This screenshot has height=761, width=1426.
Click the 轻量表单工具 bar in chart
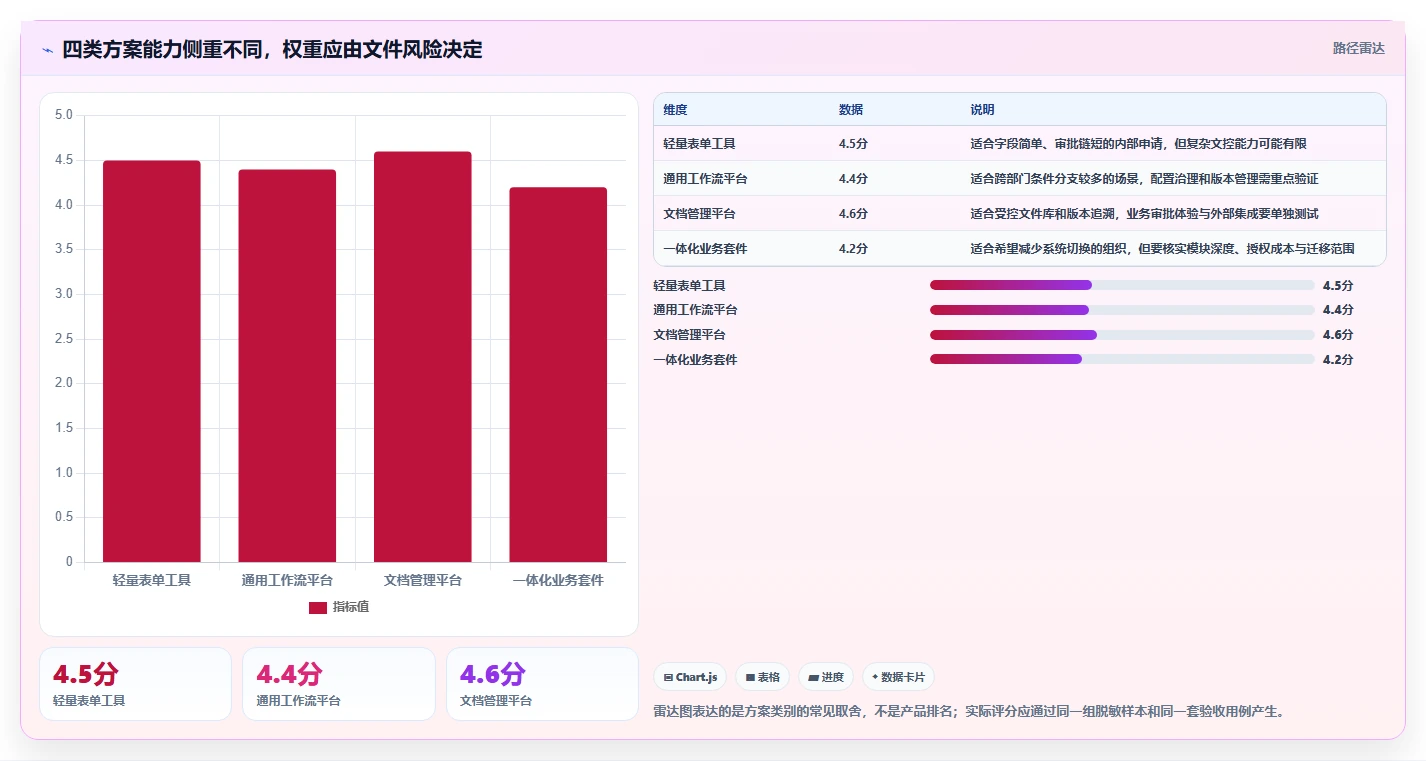pos(152,361)
